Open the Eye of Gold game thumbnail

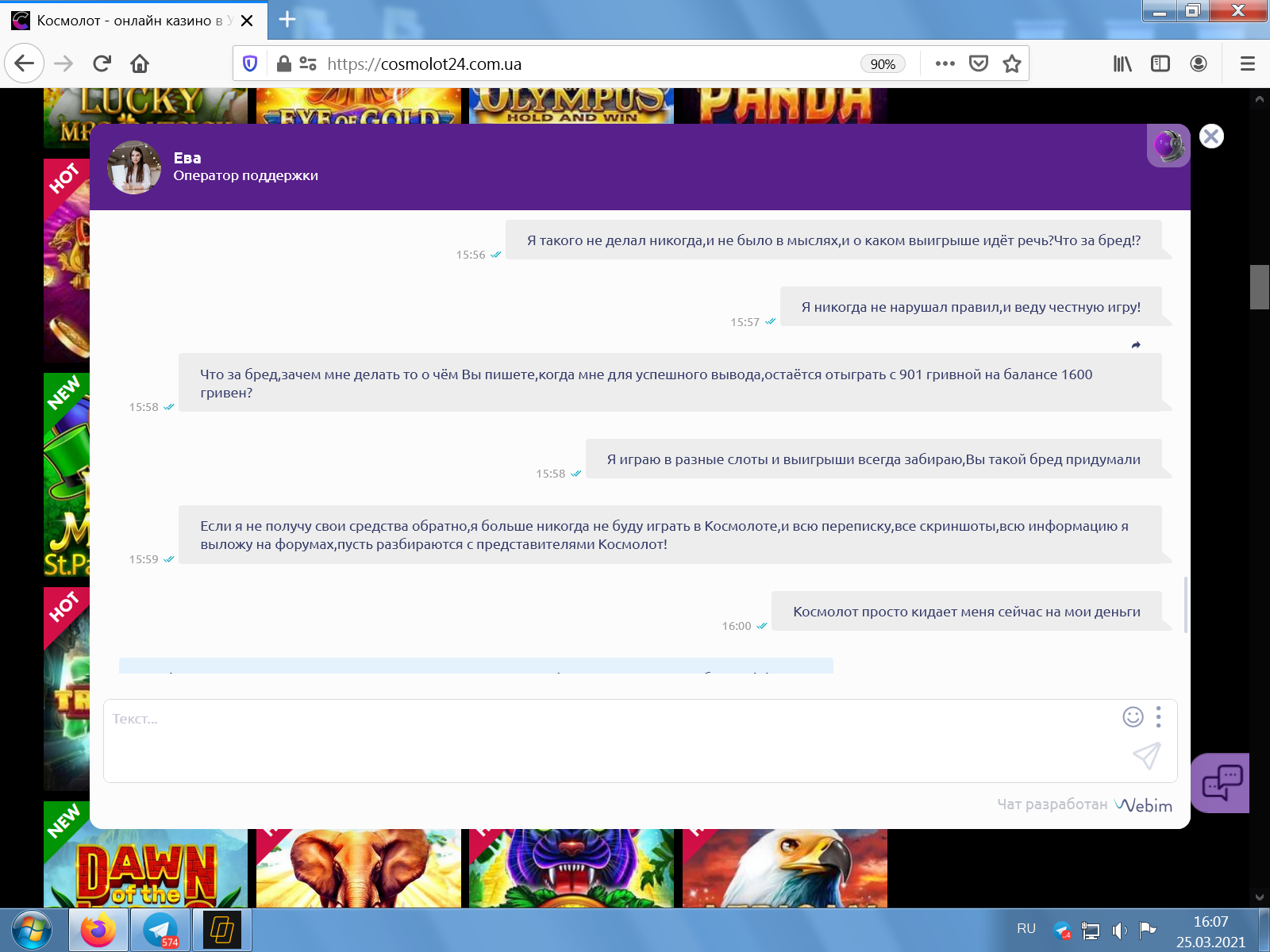tap(359, 106)
